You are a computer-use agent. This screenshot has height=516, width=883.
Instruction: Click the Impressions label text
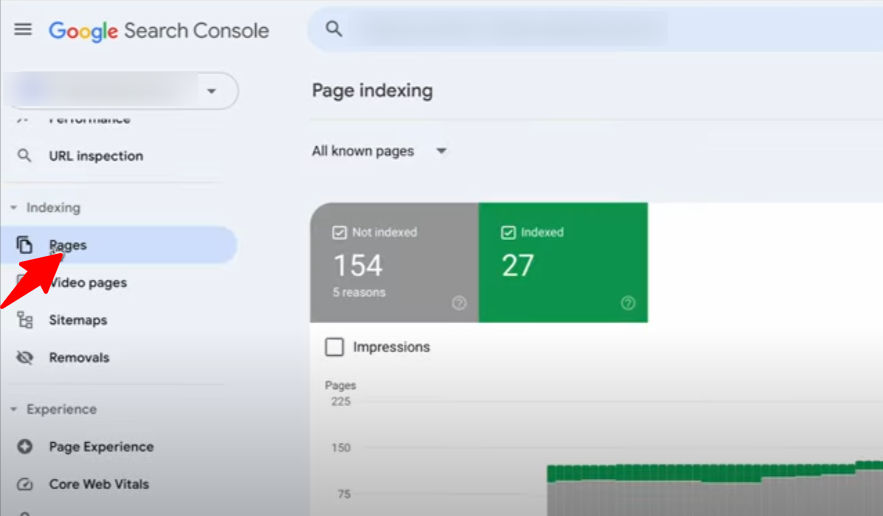391,347
